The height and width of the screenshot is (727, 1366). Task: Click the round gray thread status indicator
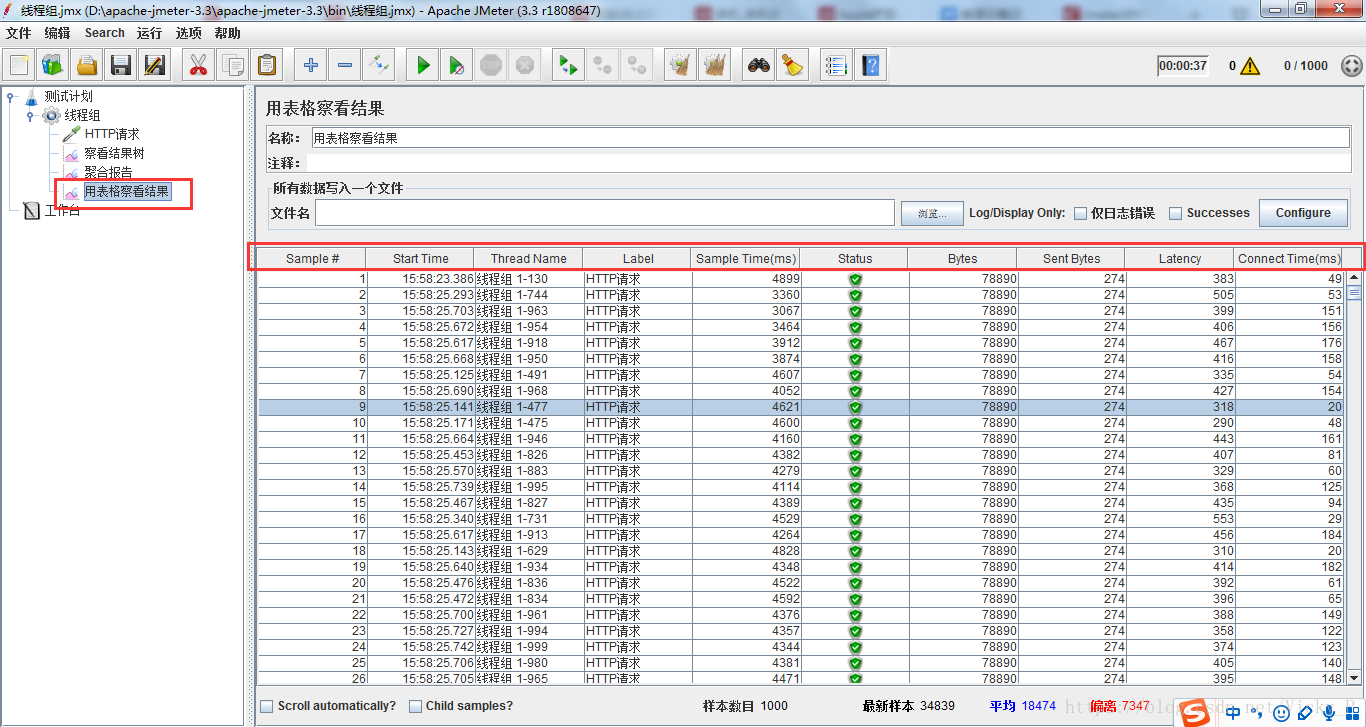tap(1351, 66)
